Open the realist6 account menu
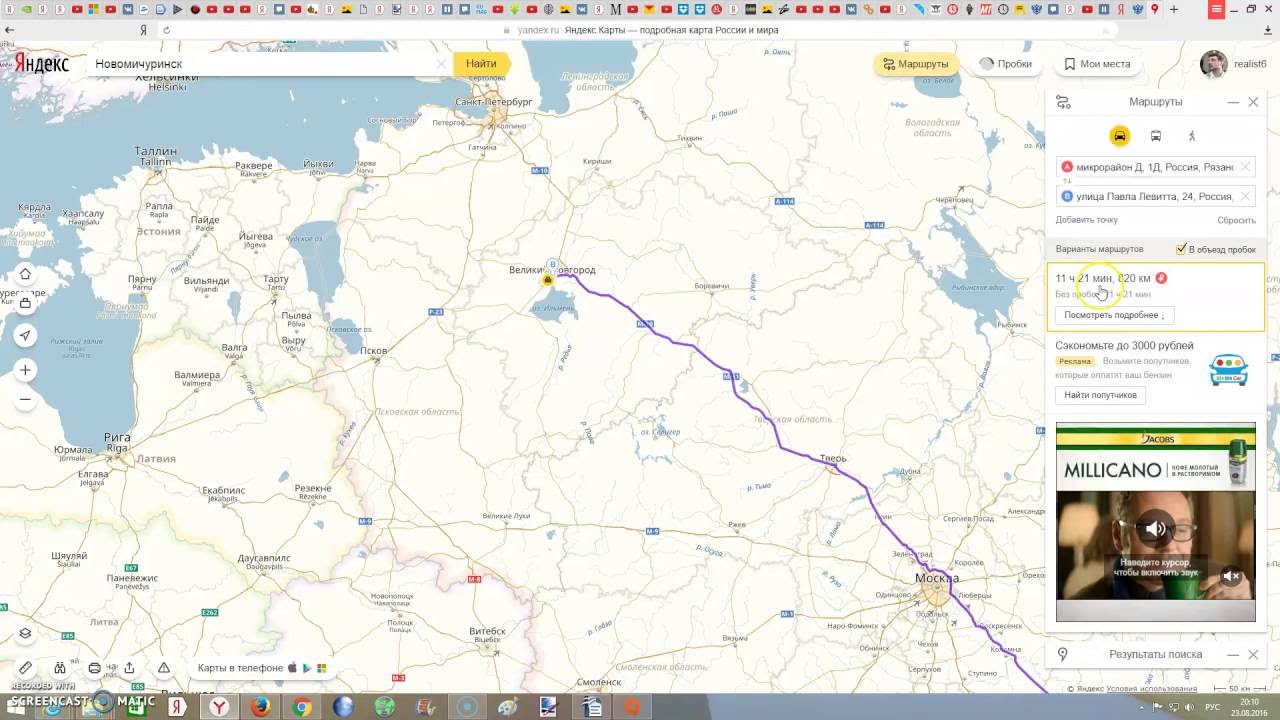Viewport: 1280px width, 720px height. (1234, 64)
